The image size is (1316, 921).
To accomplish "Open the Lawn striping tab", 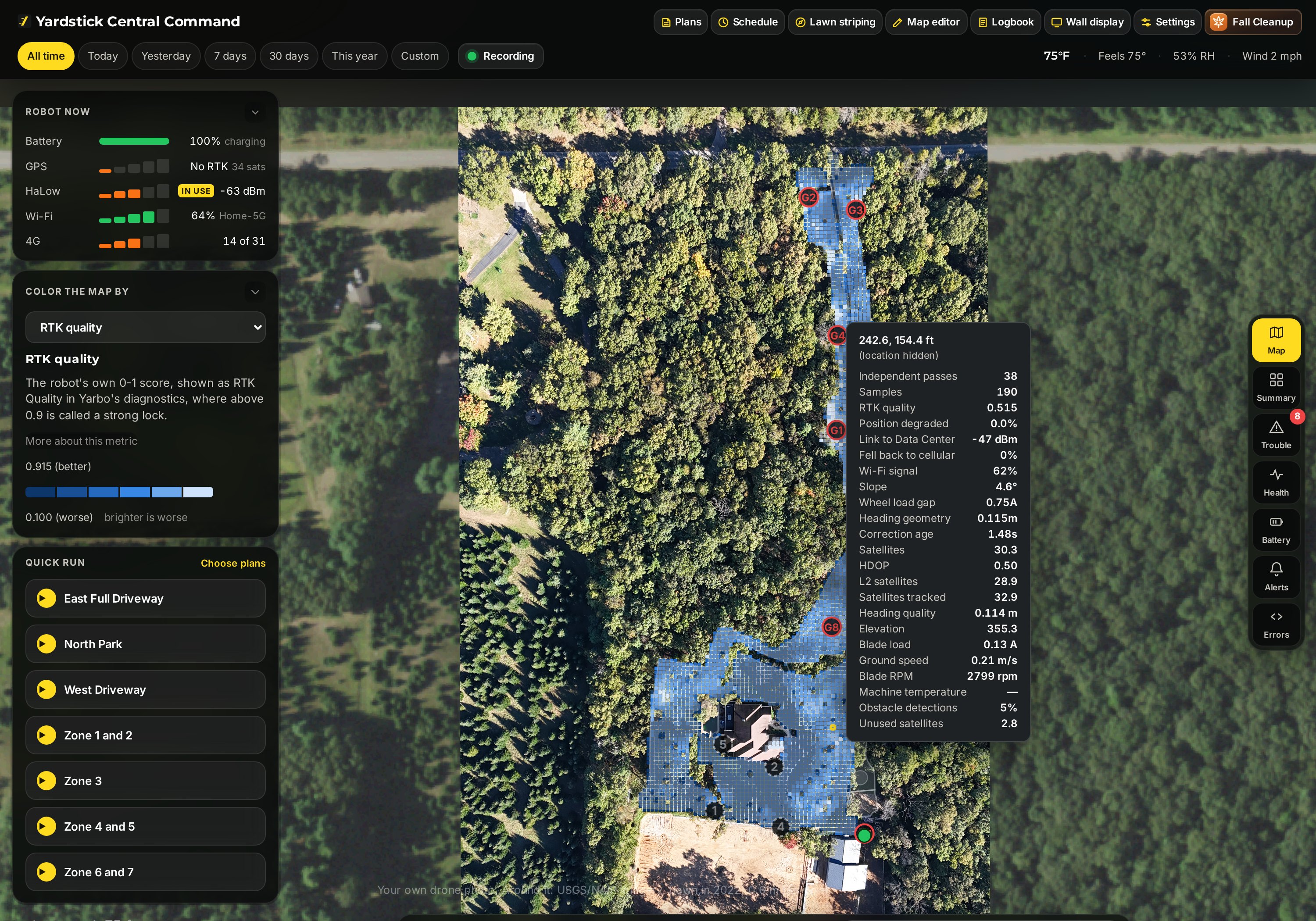I will (x=834, y=22).
